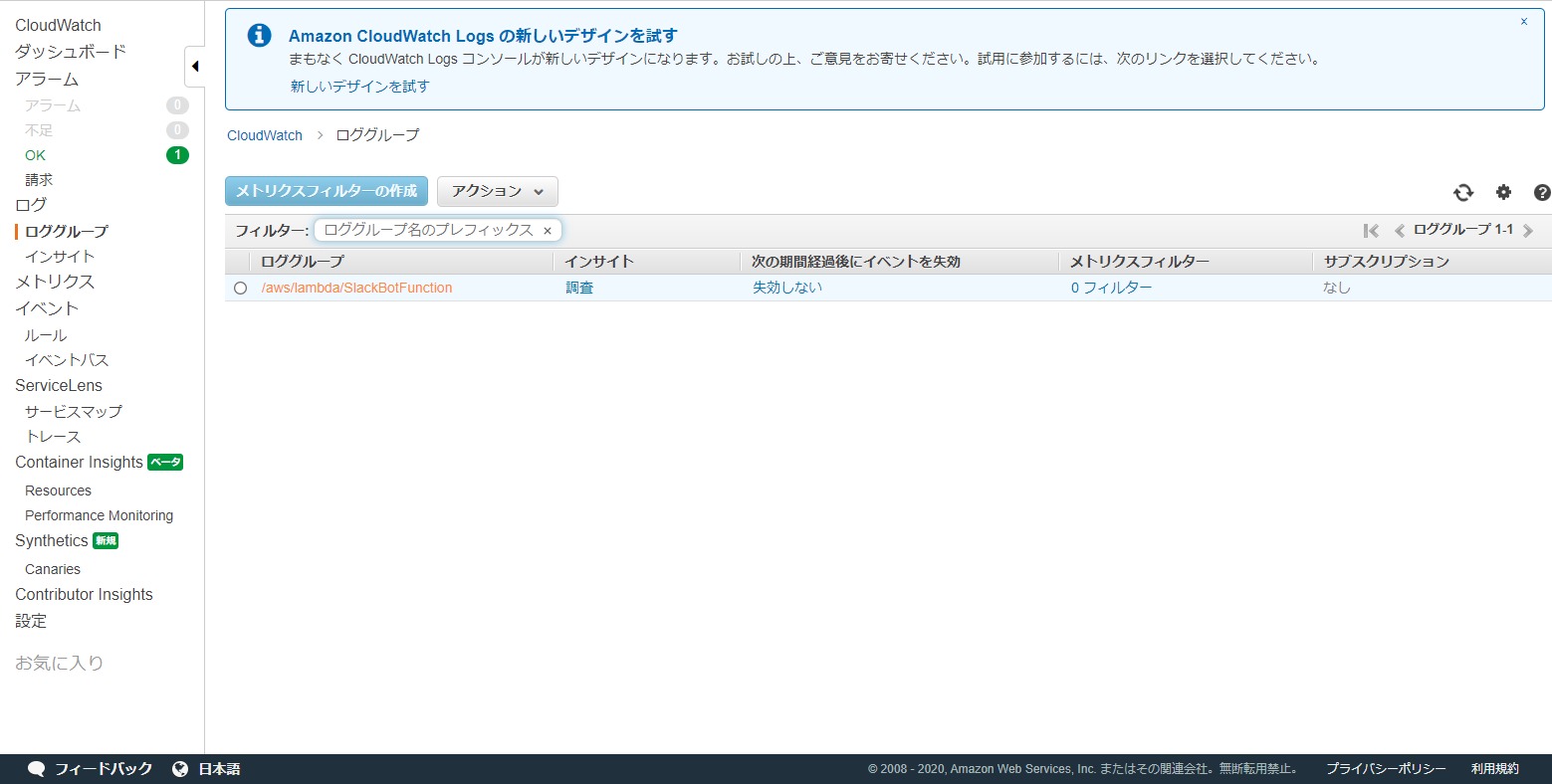Click the なし subscription cell
The image size is (1552, 784).
point(1337,288)
